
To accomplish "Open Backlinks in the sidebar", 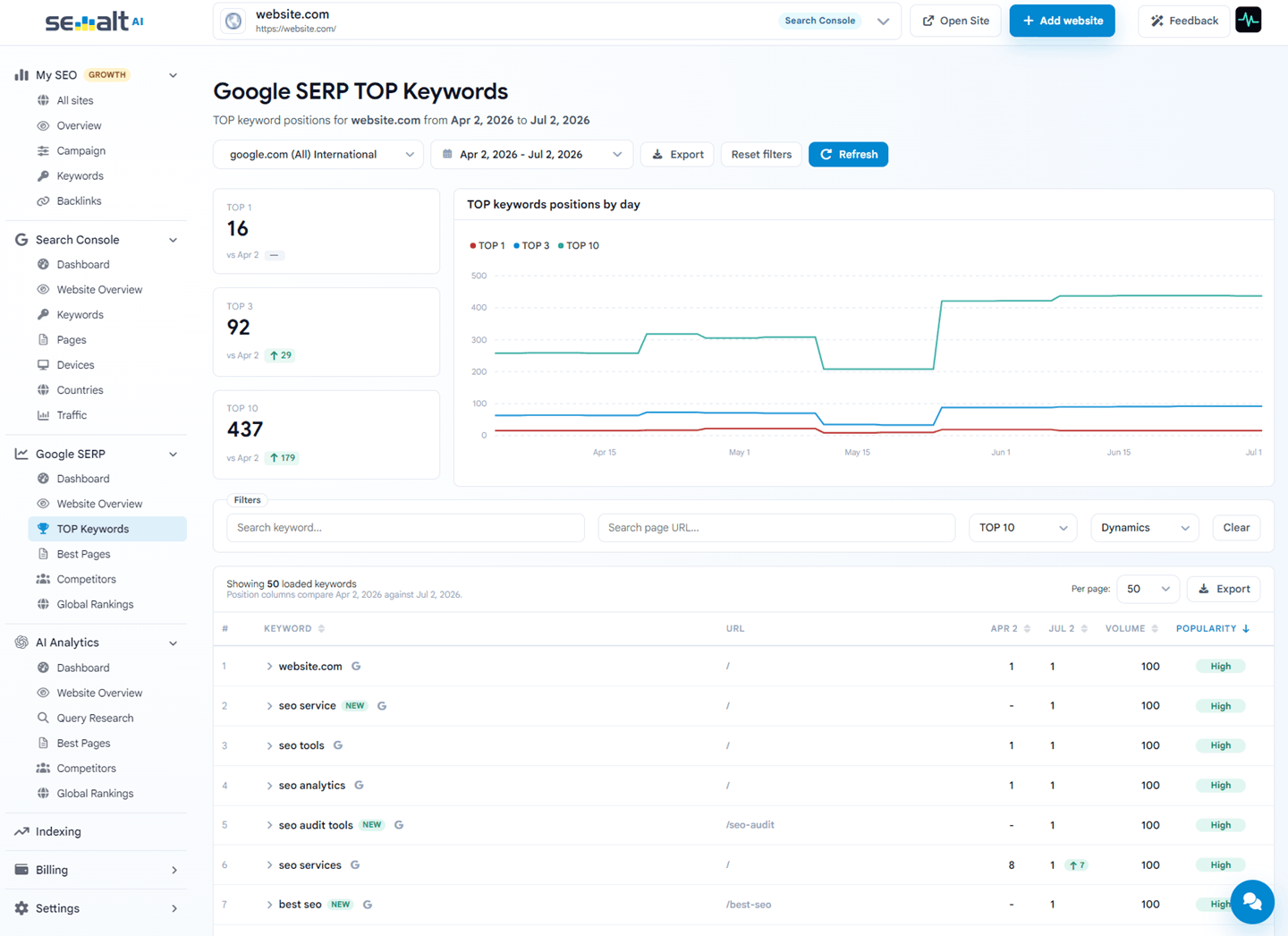I will coord(79,200).
